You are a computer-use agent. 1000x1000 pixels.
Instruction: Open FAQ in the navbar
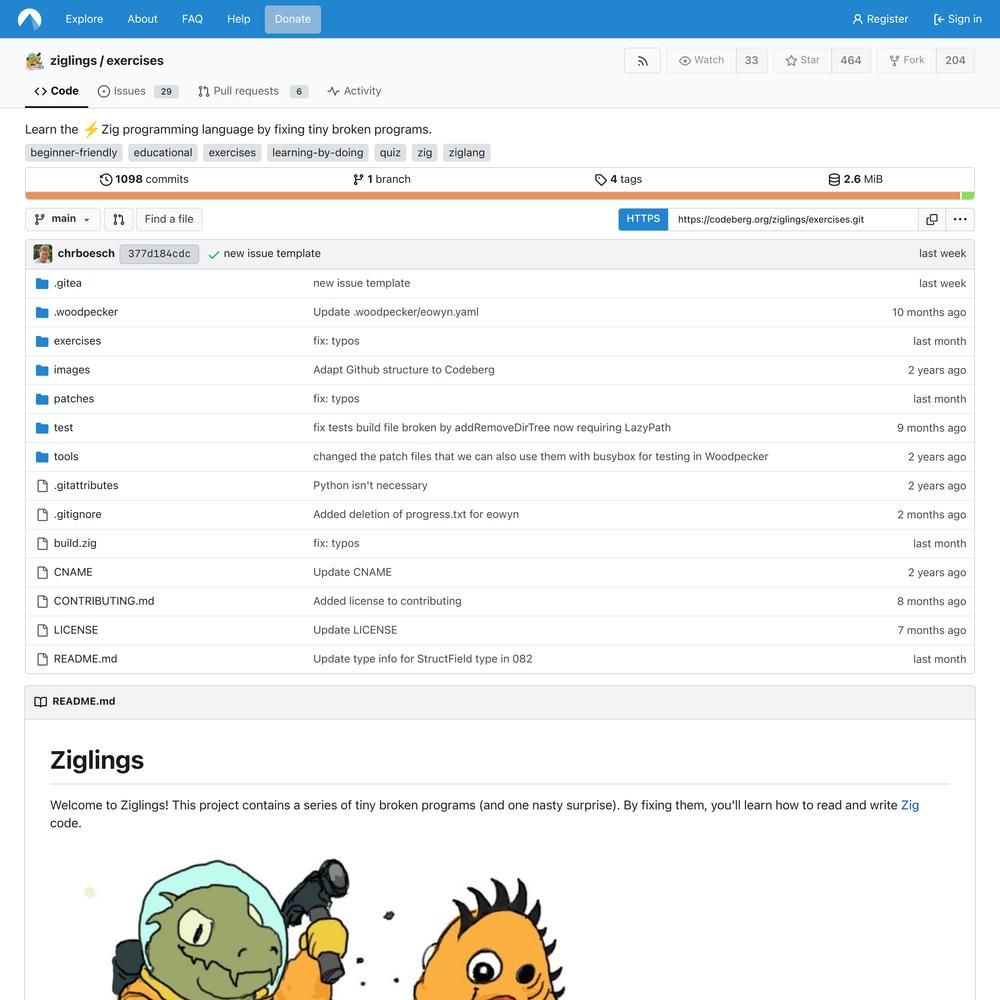point(192,19)
